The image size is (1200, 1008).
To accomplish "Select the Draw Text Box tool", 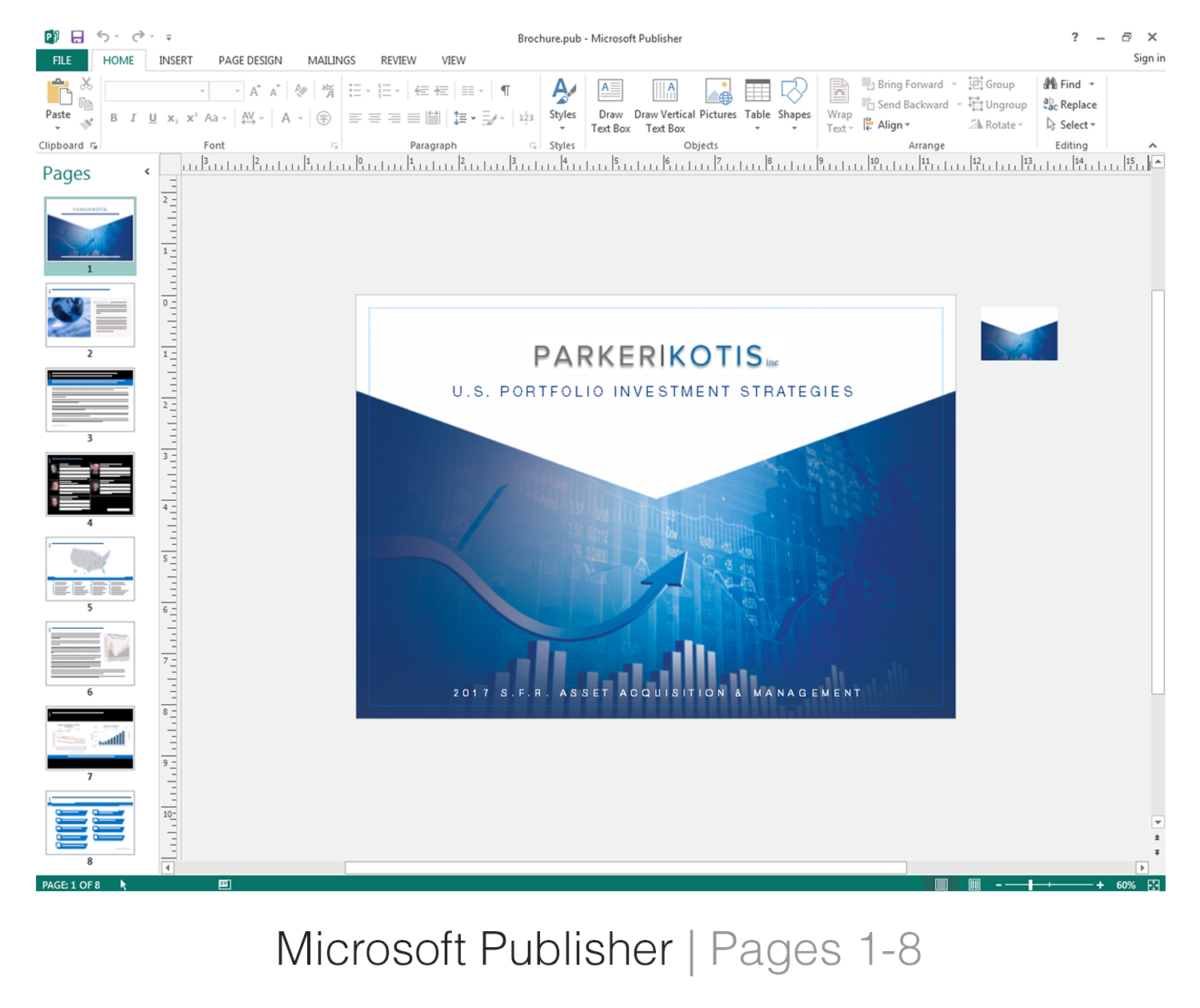I will click(x=610, y=104).
